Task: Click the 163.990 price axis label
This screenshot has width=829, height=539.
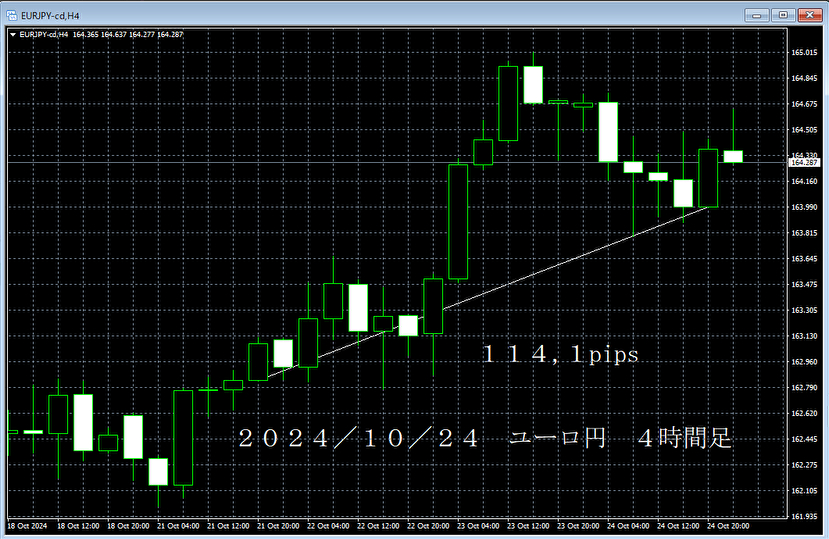Action: tap(804, 207)
